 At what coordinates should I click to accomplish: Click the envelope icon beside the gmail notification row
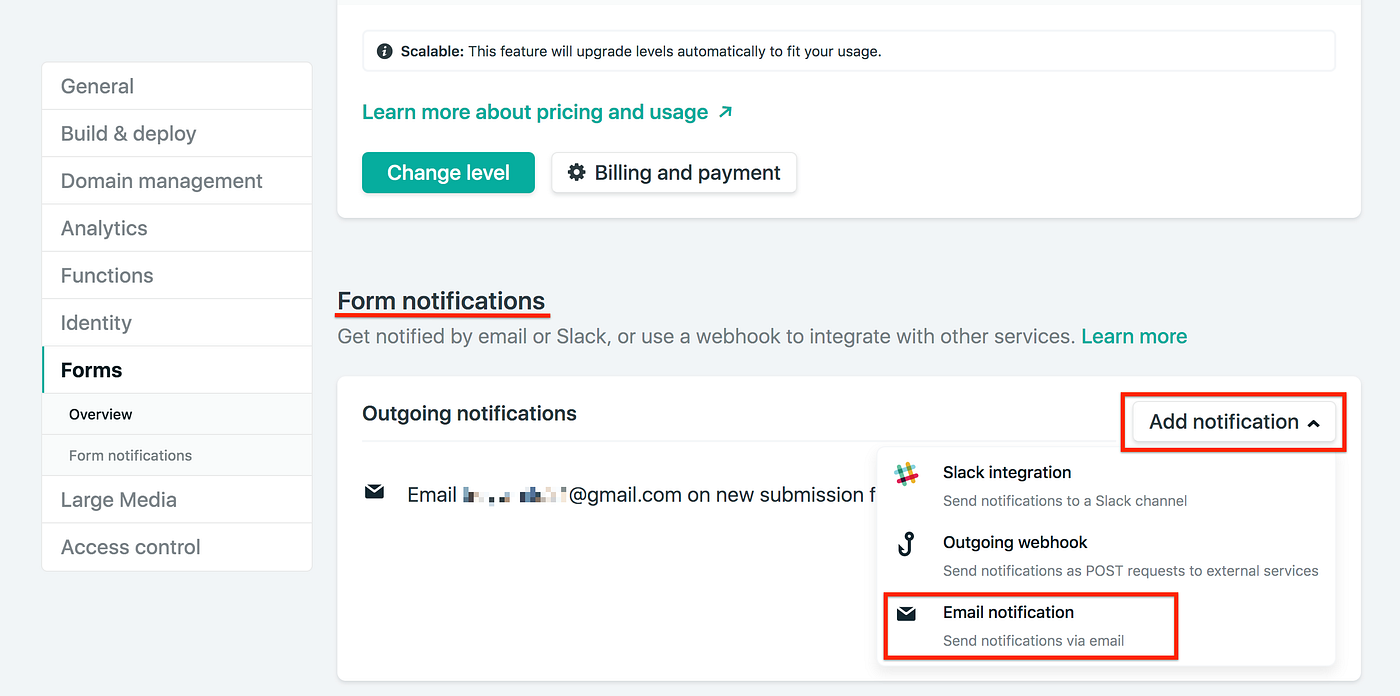pos(374,490)
